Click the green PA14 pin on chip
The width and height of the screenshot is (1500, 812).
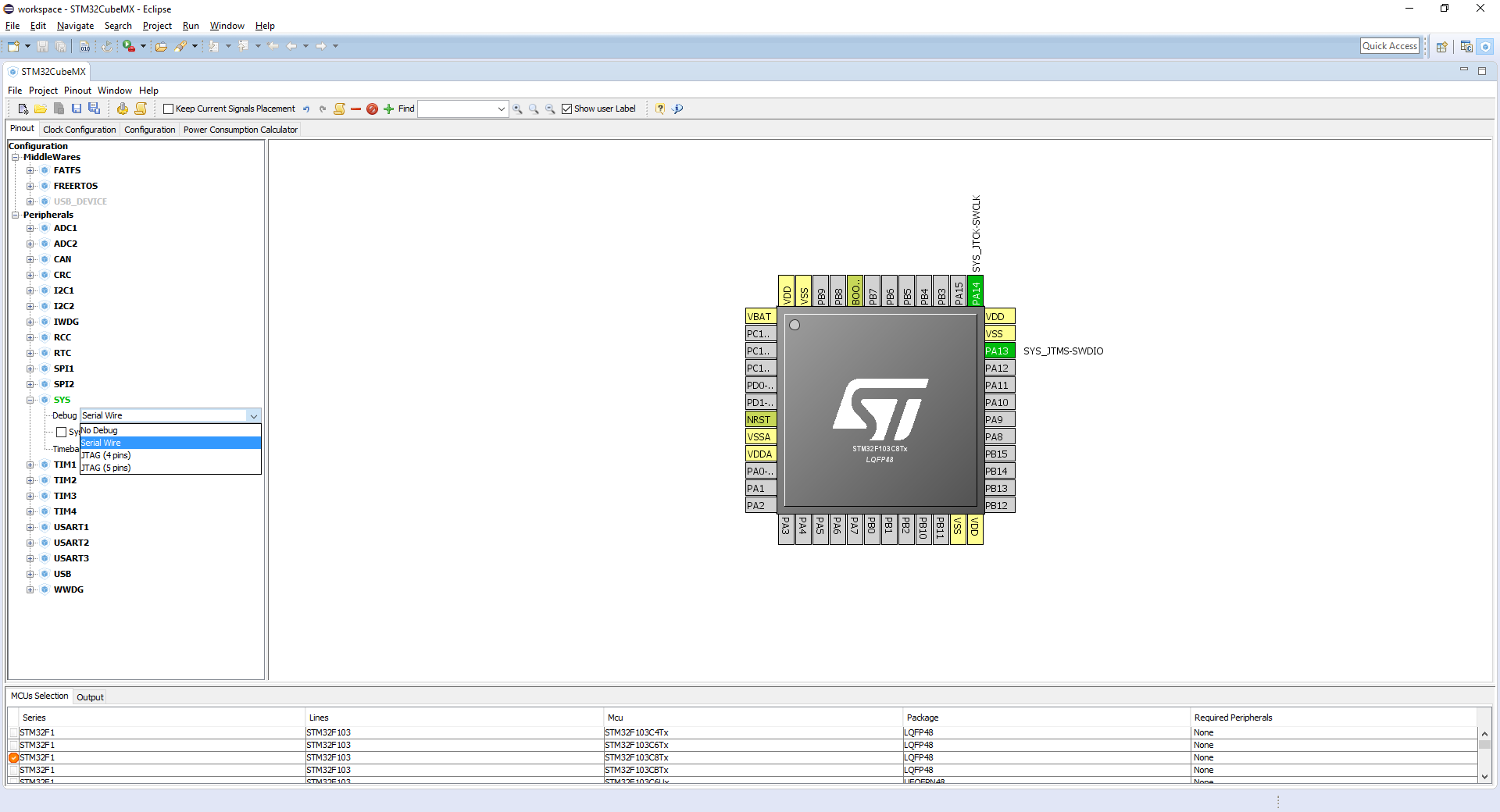(x=975, y=291)
